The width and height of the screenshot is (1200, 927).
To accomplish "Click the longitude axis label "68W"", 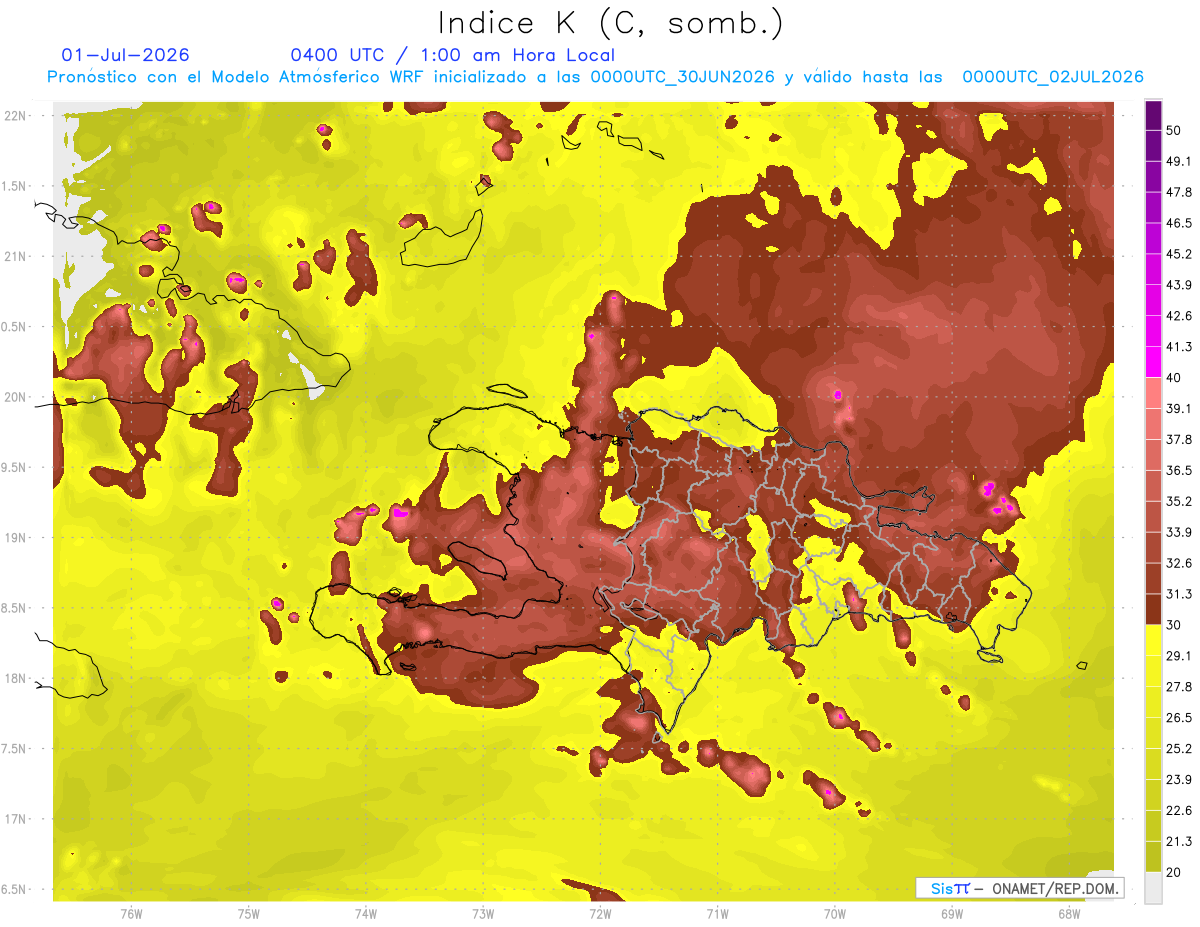I will pos(1069,914).
